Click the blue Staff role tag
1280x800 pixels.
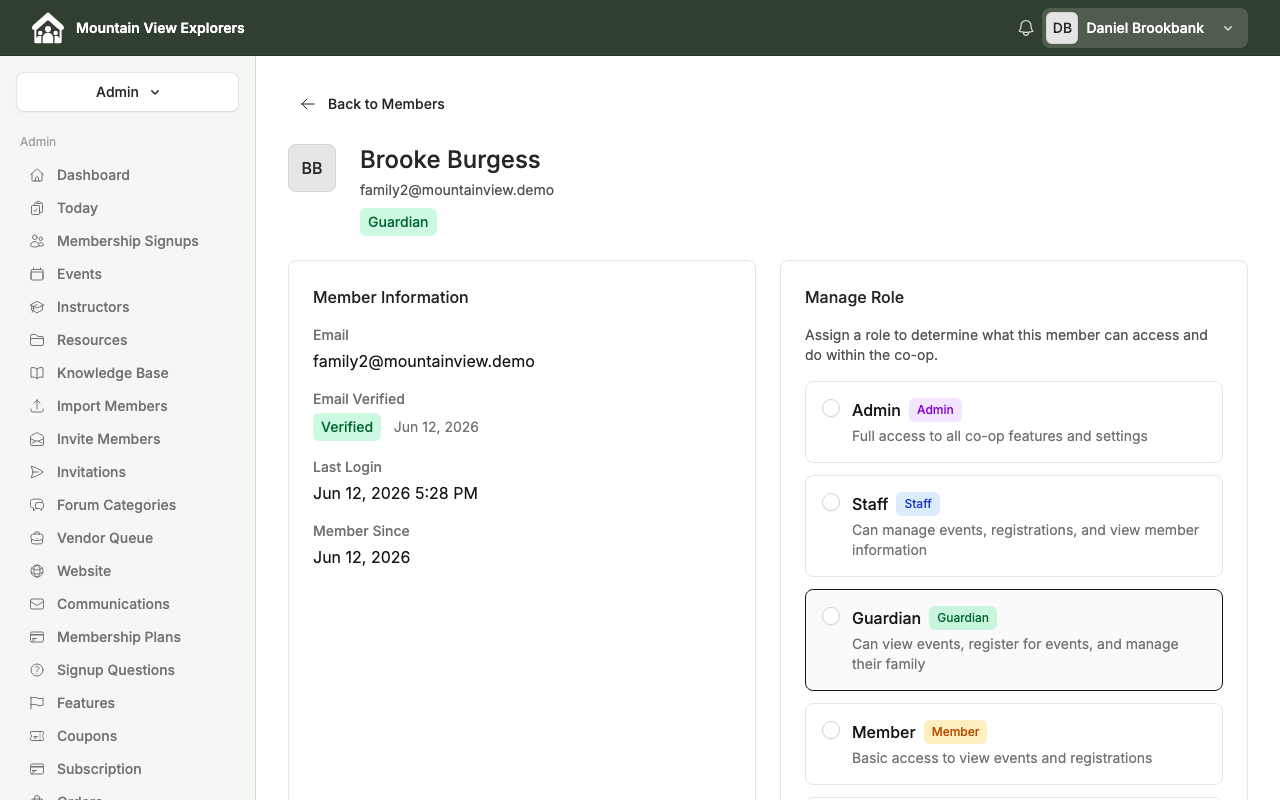[x=918, y=503]
